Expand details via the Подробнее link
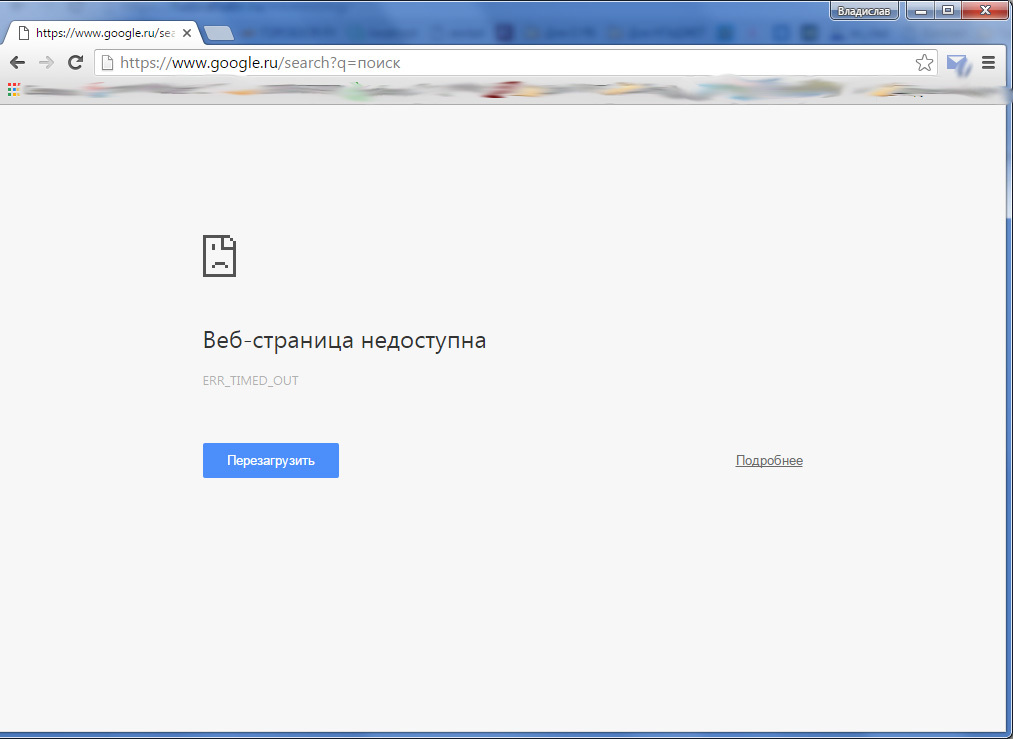 (769, 461)
